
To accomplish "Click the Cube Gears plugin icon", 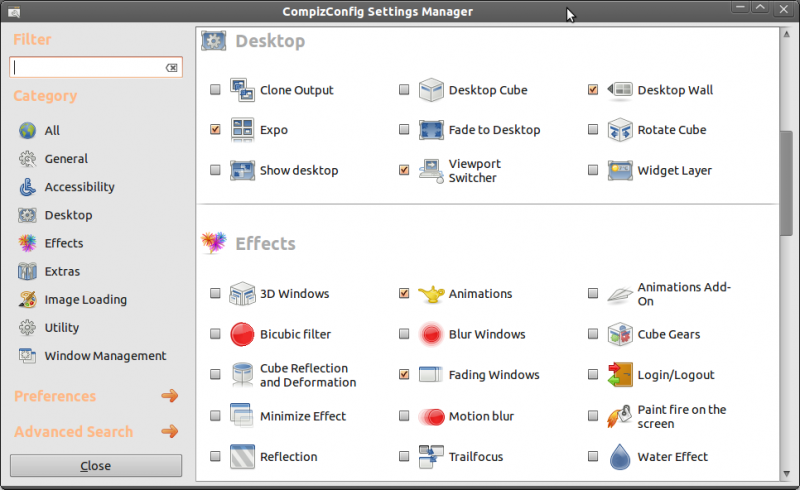I will click(x=620, y=335).
